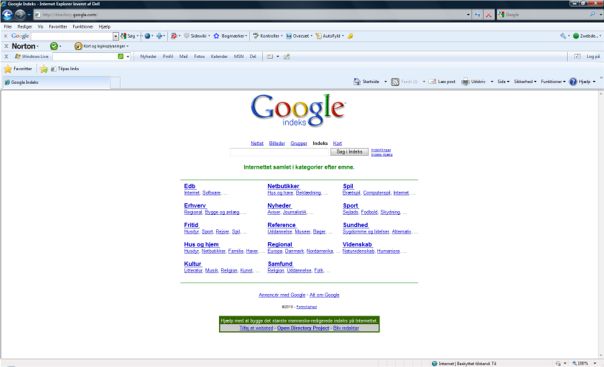Screen dimensions: 604x367
Task: Open the Samfund category link
Action: (280, 264)
